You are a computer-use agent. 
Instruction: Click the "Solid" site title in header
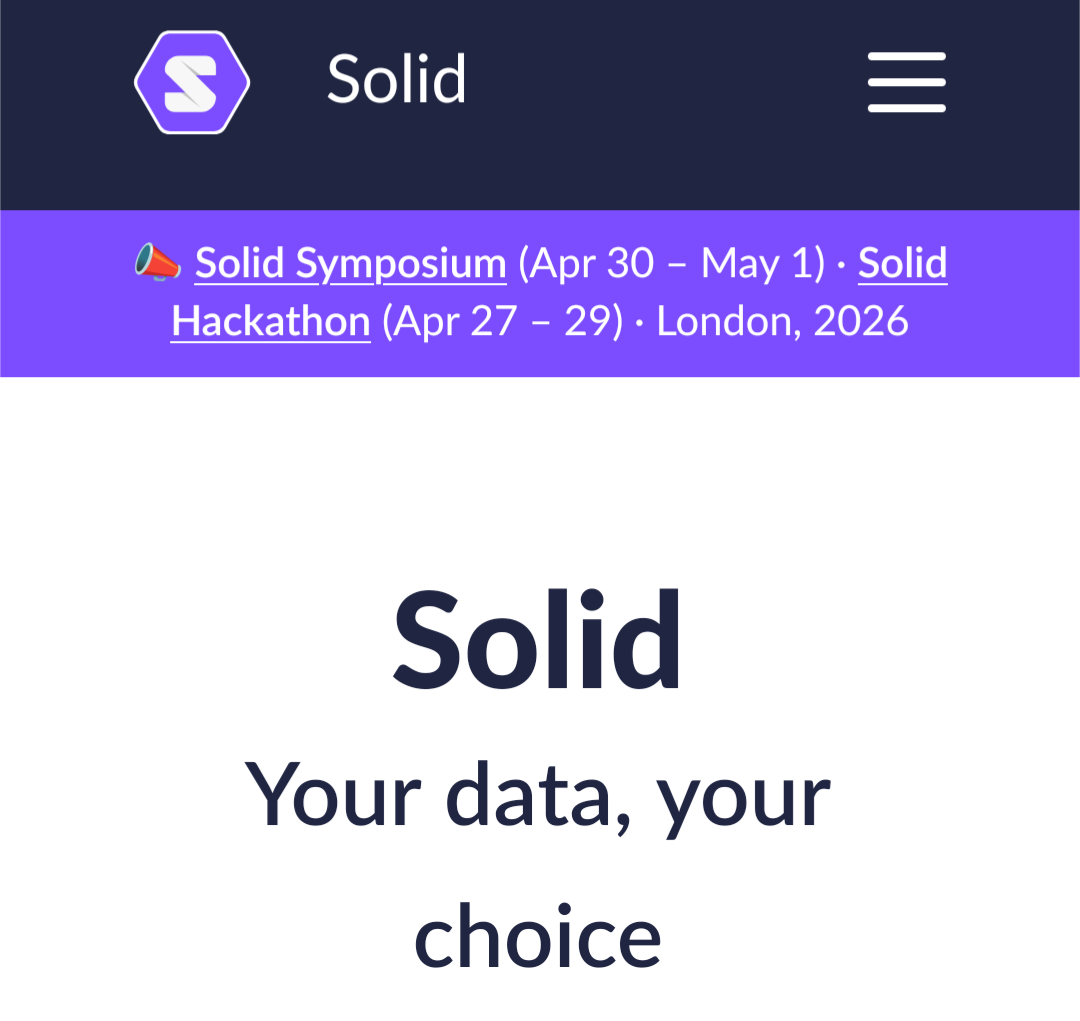click(396, 80)
